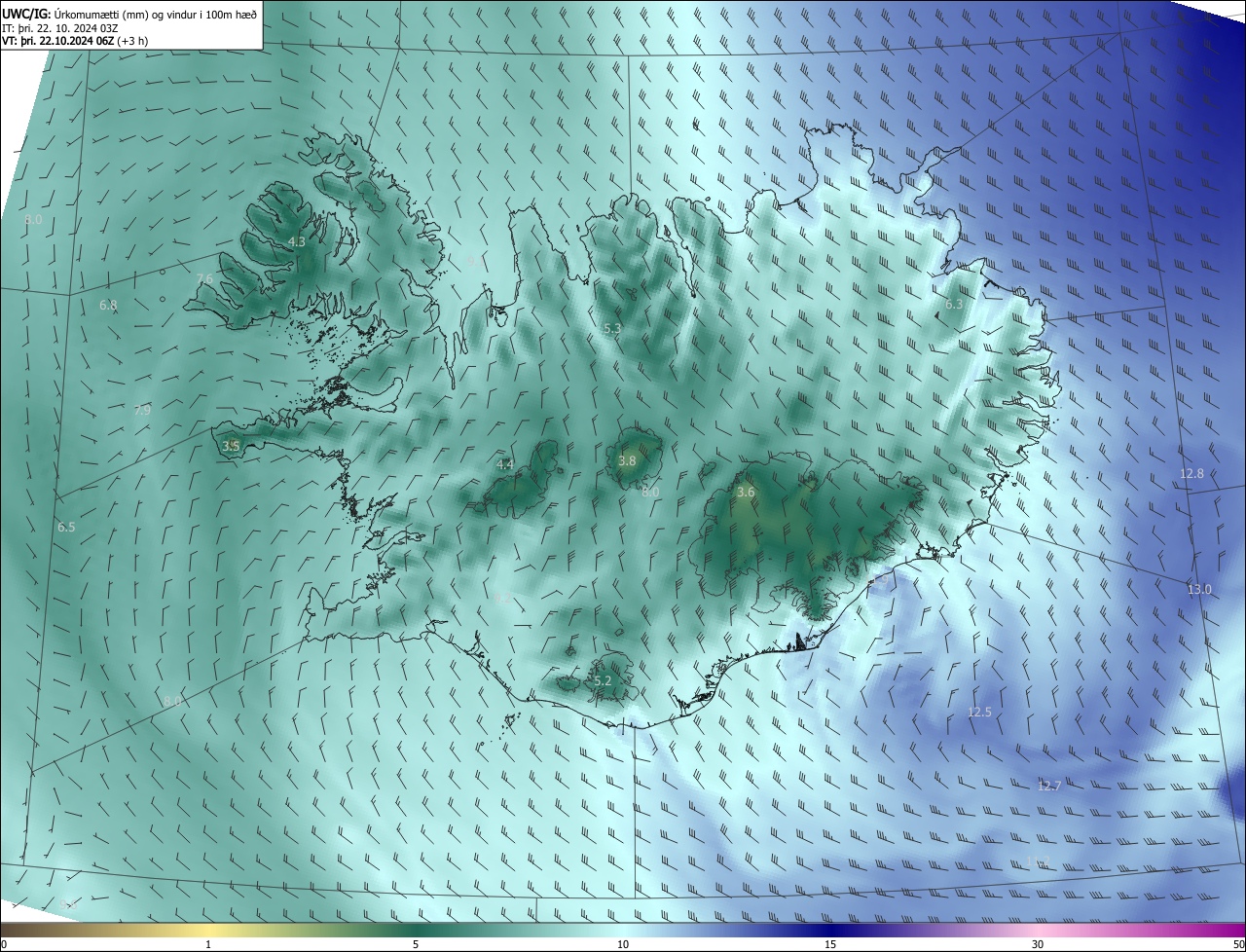Click the 5.2 value on Mýrdalsjökull glacier
The image size is (1246, 952).
tap(603, 680)
